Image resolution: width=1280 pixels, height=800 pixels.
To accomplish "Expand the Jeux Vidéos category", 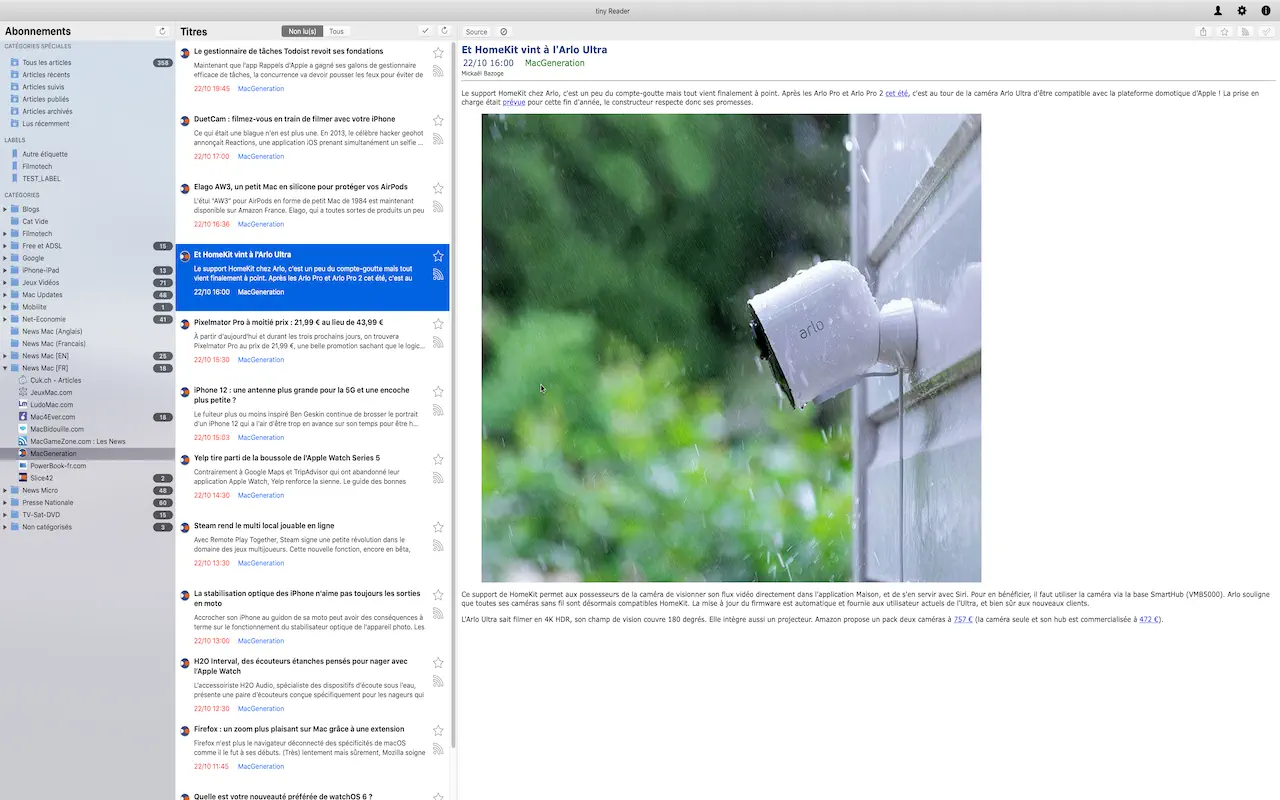I will pyautogui.click(x=6, y=282).
